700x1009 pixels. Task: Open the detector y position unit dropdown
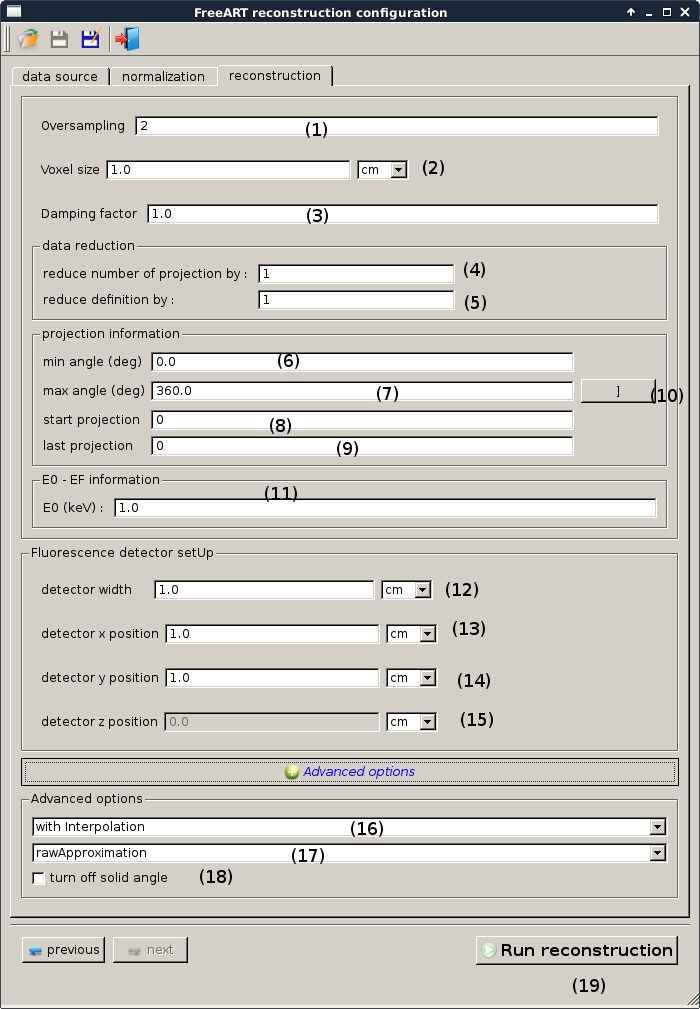pos(412,678)
